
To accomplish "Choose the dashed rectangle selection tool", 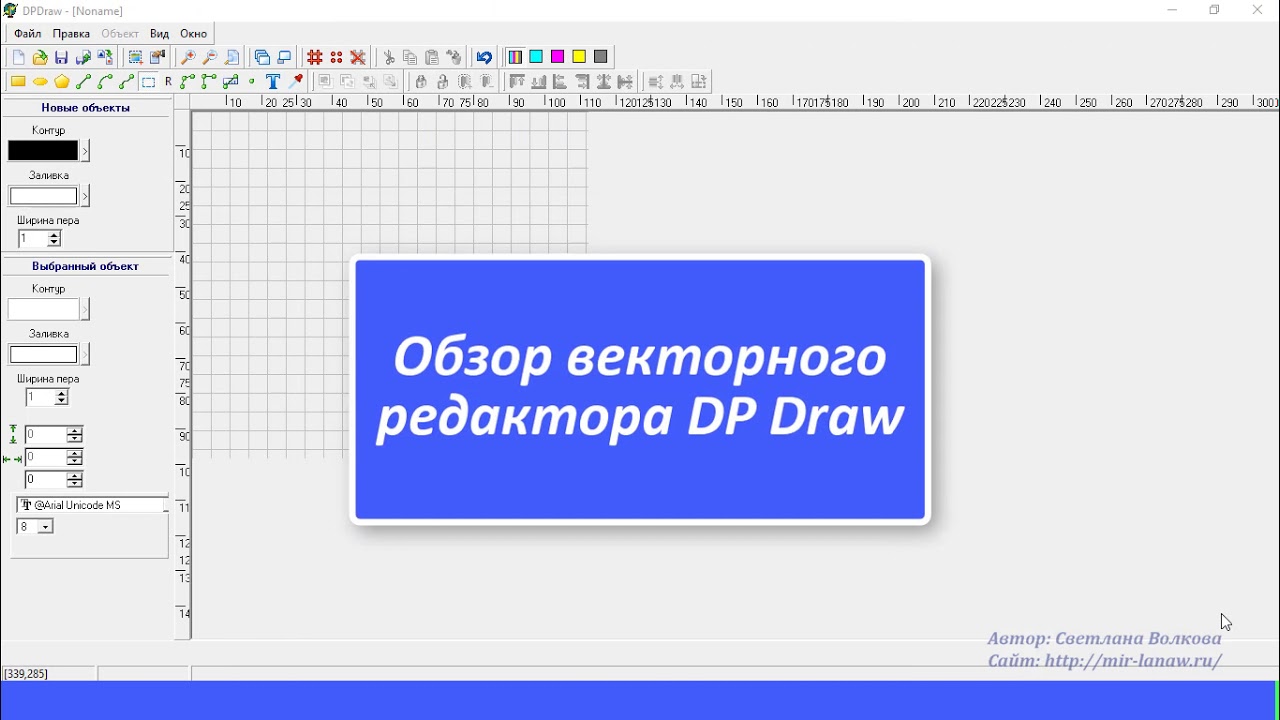I will 149,82.
